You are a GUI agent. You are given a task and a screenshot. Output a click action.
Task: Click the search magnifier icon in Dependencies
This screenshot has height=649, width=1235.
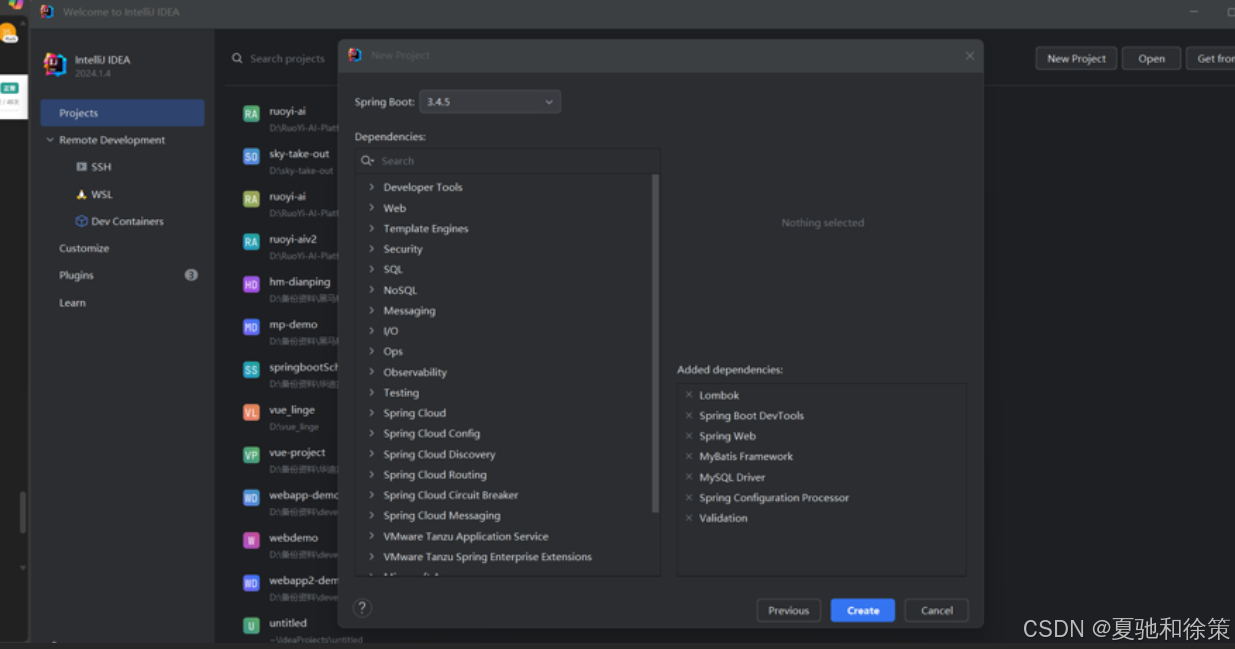point(367,161)
